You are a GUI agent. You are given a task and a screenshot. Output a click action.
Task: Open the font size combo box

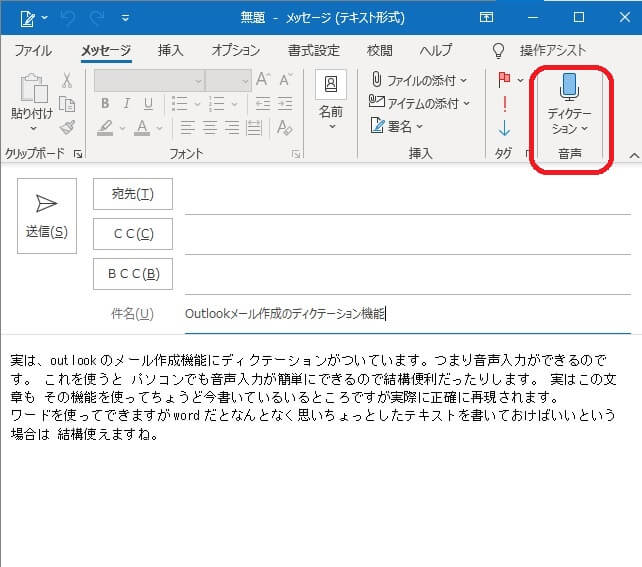pos(228,80)
